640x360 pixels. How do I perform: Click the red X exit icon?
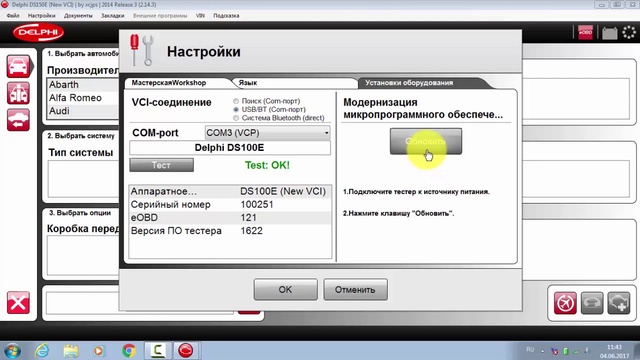pyautogui.click(x=18, y=303)
